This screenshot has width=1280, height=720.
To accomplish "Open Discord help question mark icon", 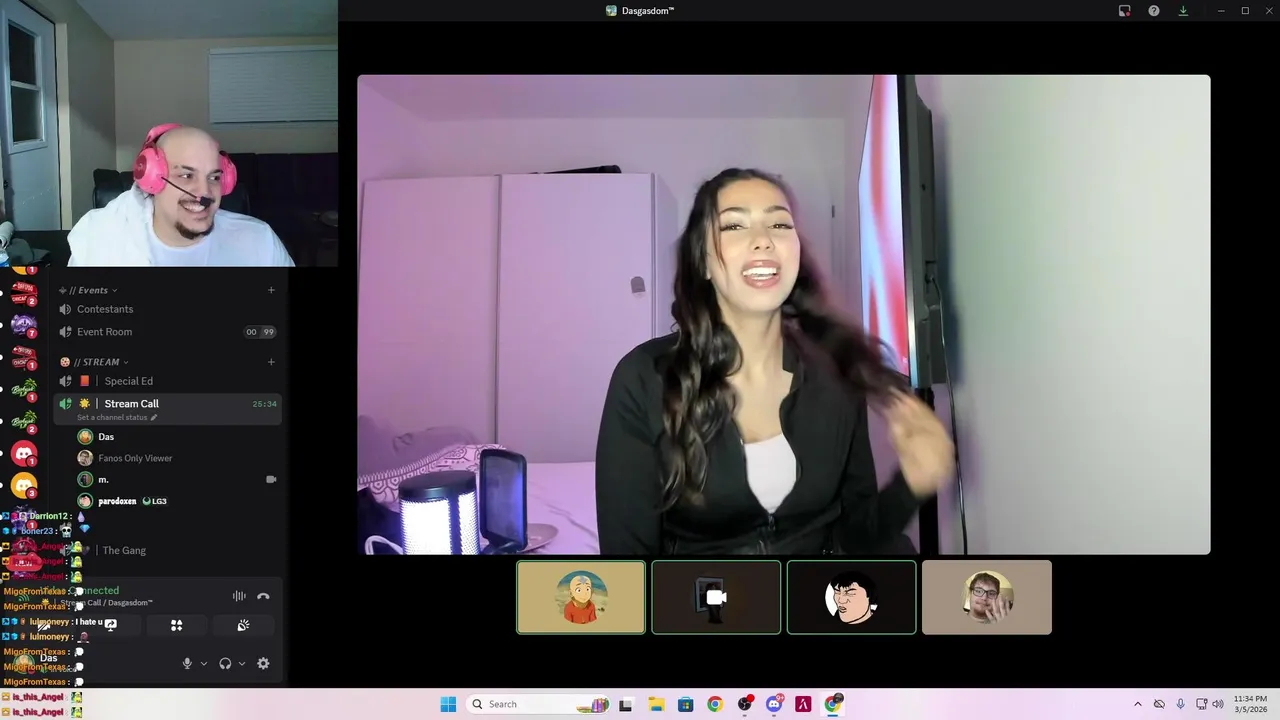I will 1154,11.
